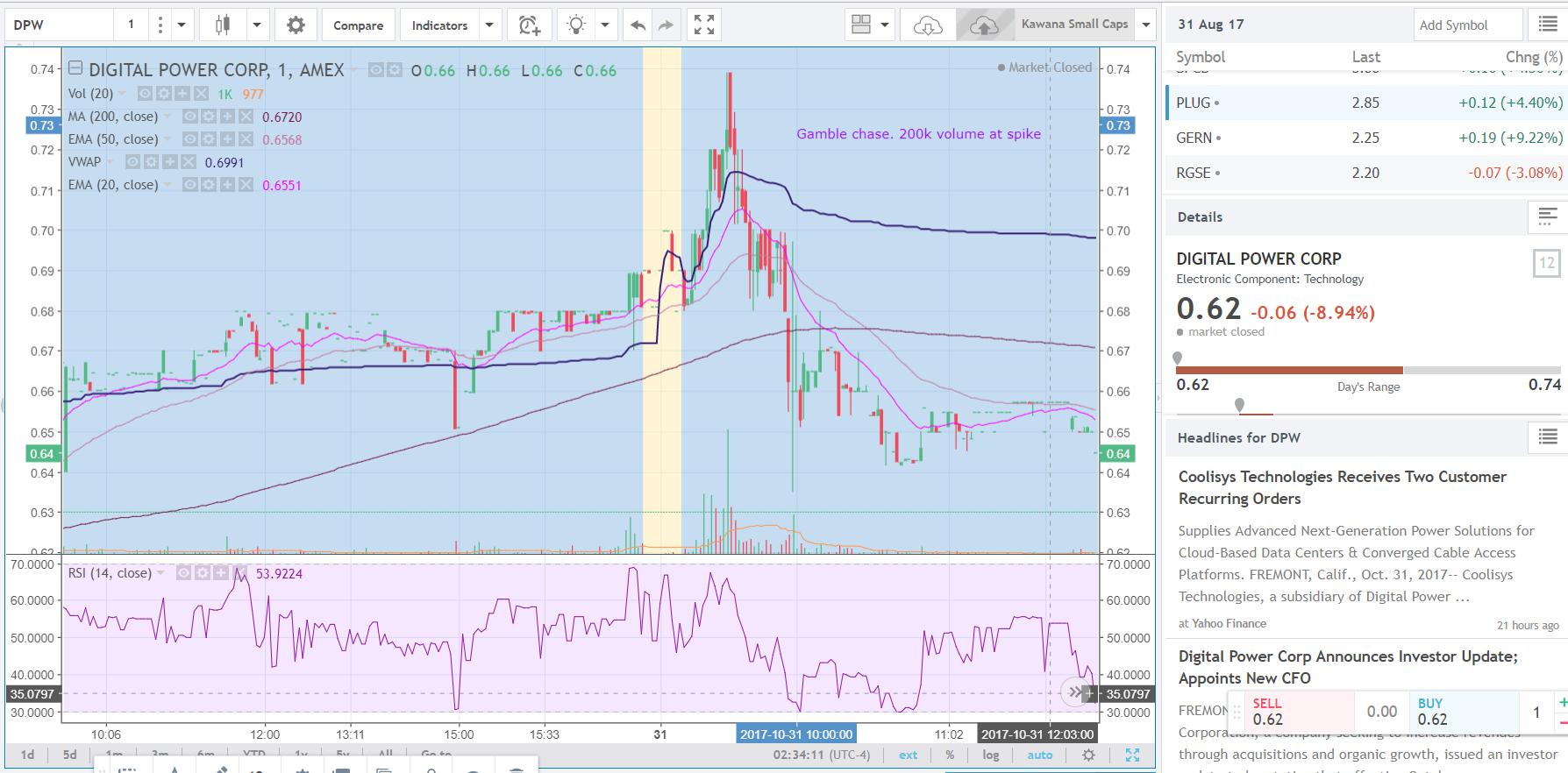The image size is (1568, 773).
Task: Select GERN row in watchlist
Action: coord(1366,138)
